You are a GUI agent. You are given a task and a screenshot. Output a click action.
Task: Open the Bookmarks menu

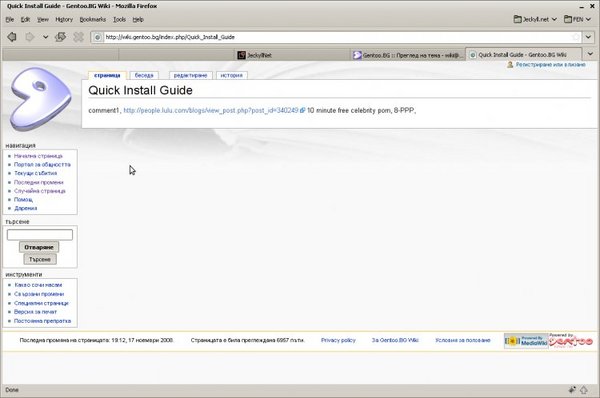tap(93, 20)
